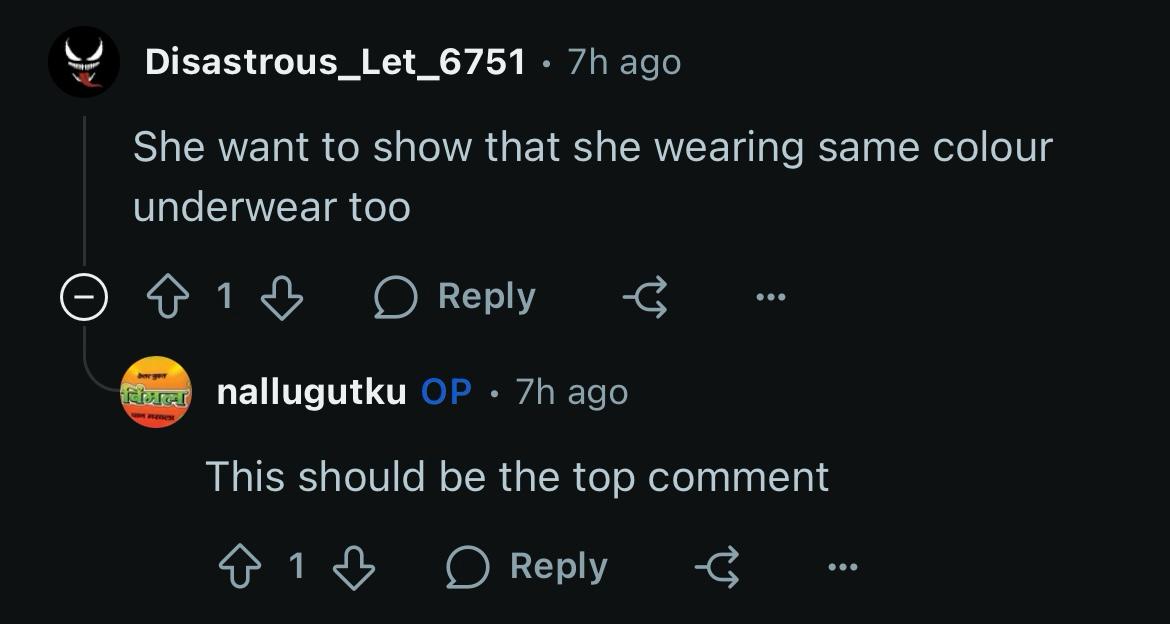Upvote nallugutku's reply
The width and height of the screenshot is (1170, 624).
coord(240,567)
